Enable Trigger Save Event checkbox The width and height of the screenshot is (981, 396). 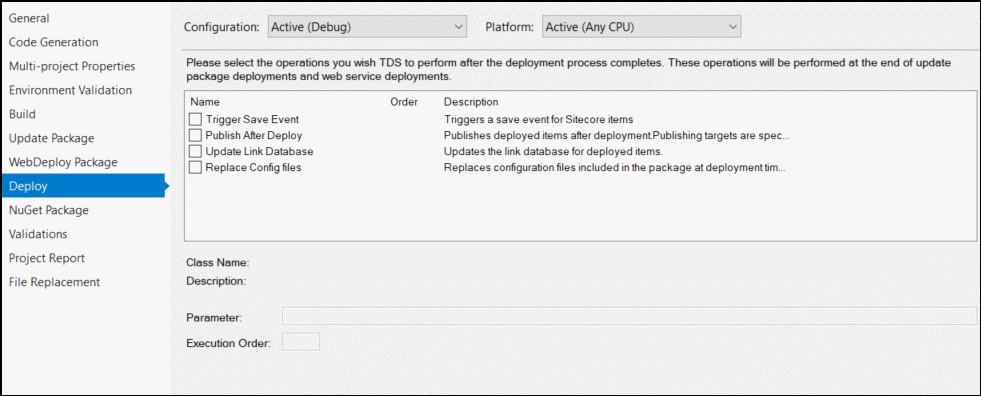tap(196, 119)
